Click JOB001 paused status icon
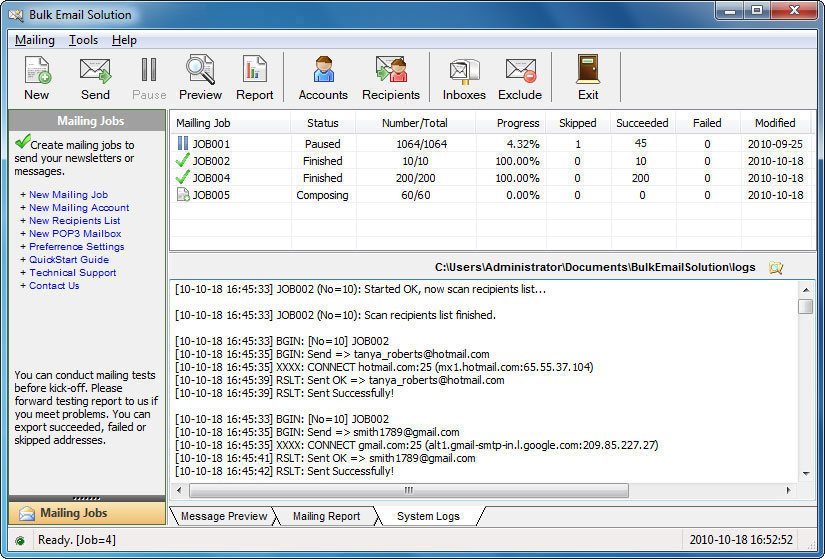Viewport: 825px width, 559px height. (183, 143)
